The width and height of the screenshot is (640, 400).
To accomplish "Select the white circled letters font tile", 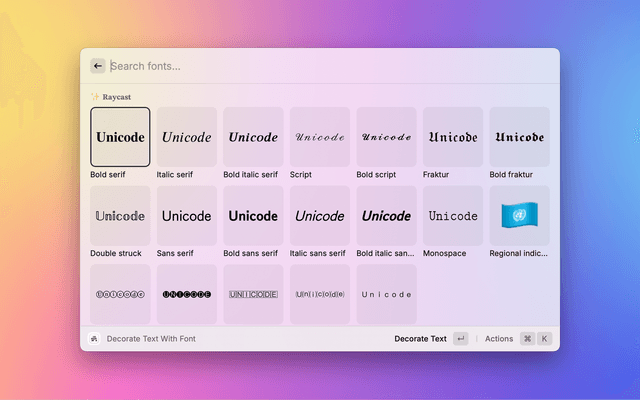I will (120, 294).
